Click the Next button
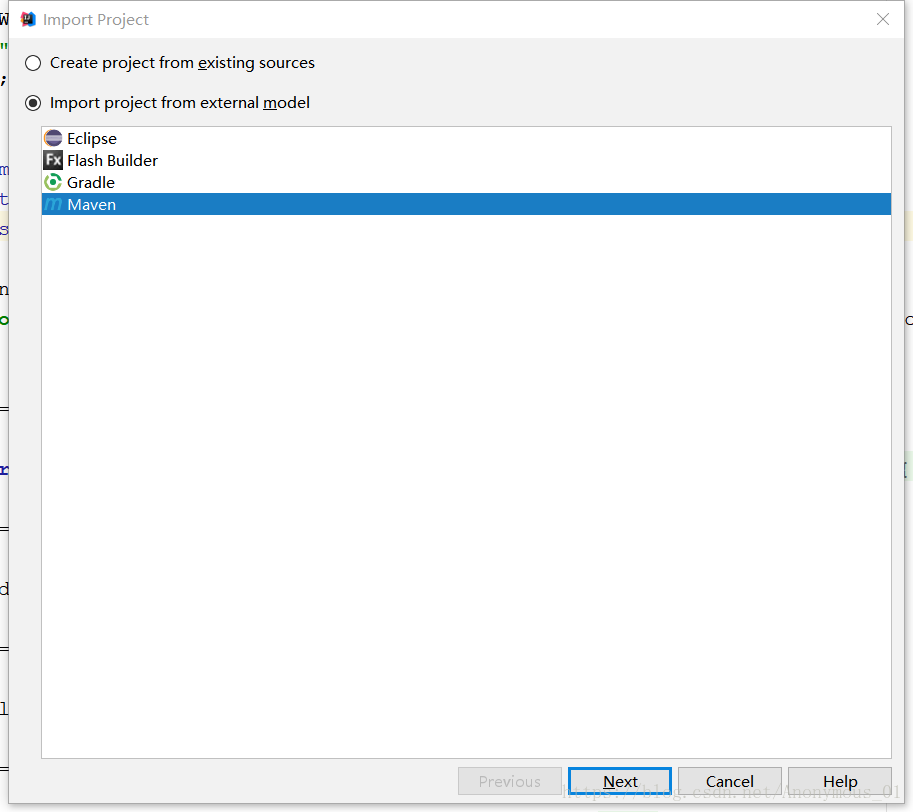This screenshot has width=913, height=812. click(x=620, y=781)
